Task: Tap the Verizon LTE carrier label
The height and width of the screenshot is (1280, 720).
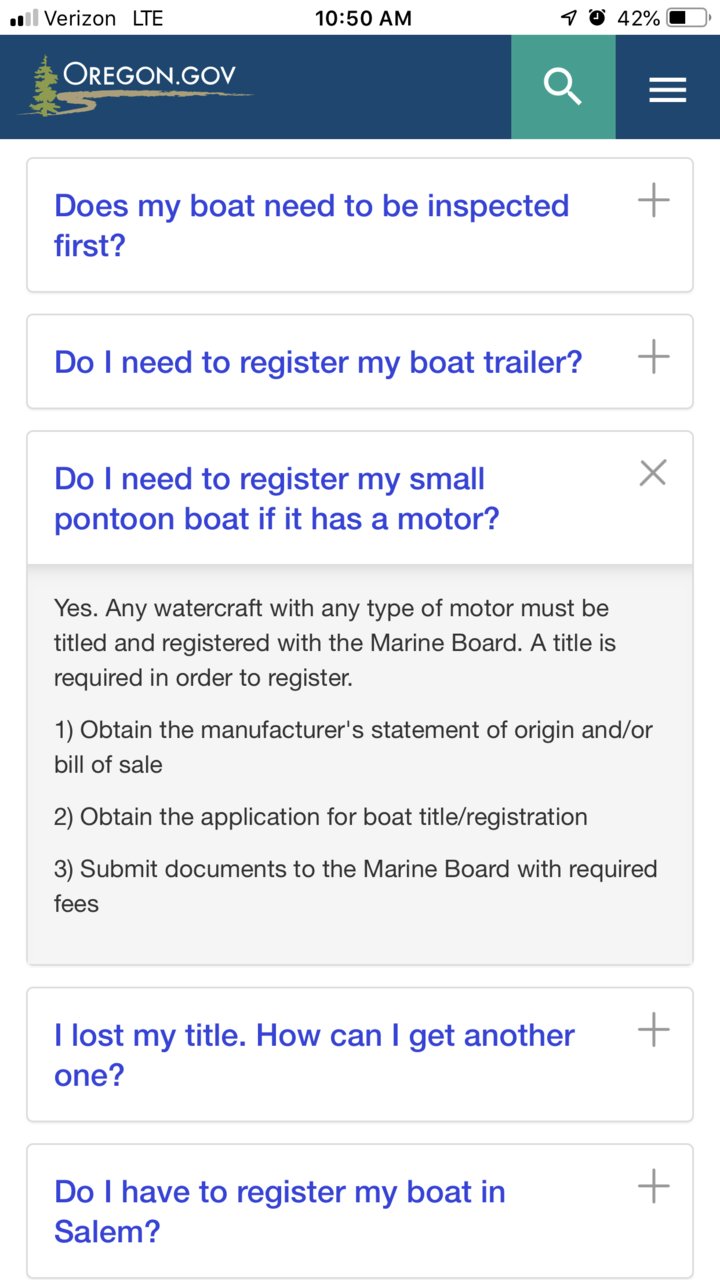Action: pos(103,18)
